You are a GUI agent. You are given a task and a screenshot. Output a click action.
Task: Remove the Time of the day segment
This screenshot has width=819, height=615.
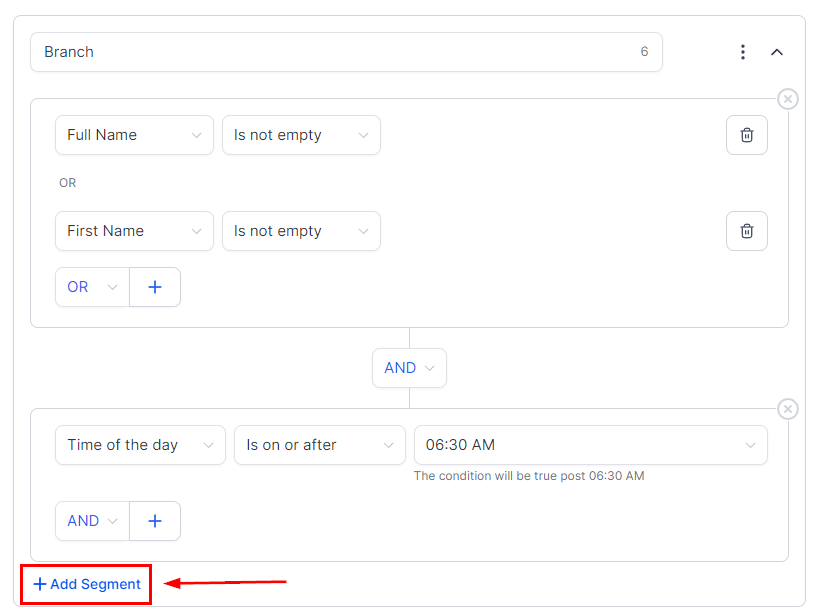pos(788,409)
